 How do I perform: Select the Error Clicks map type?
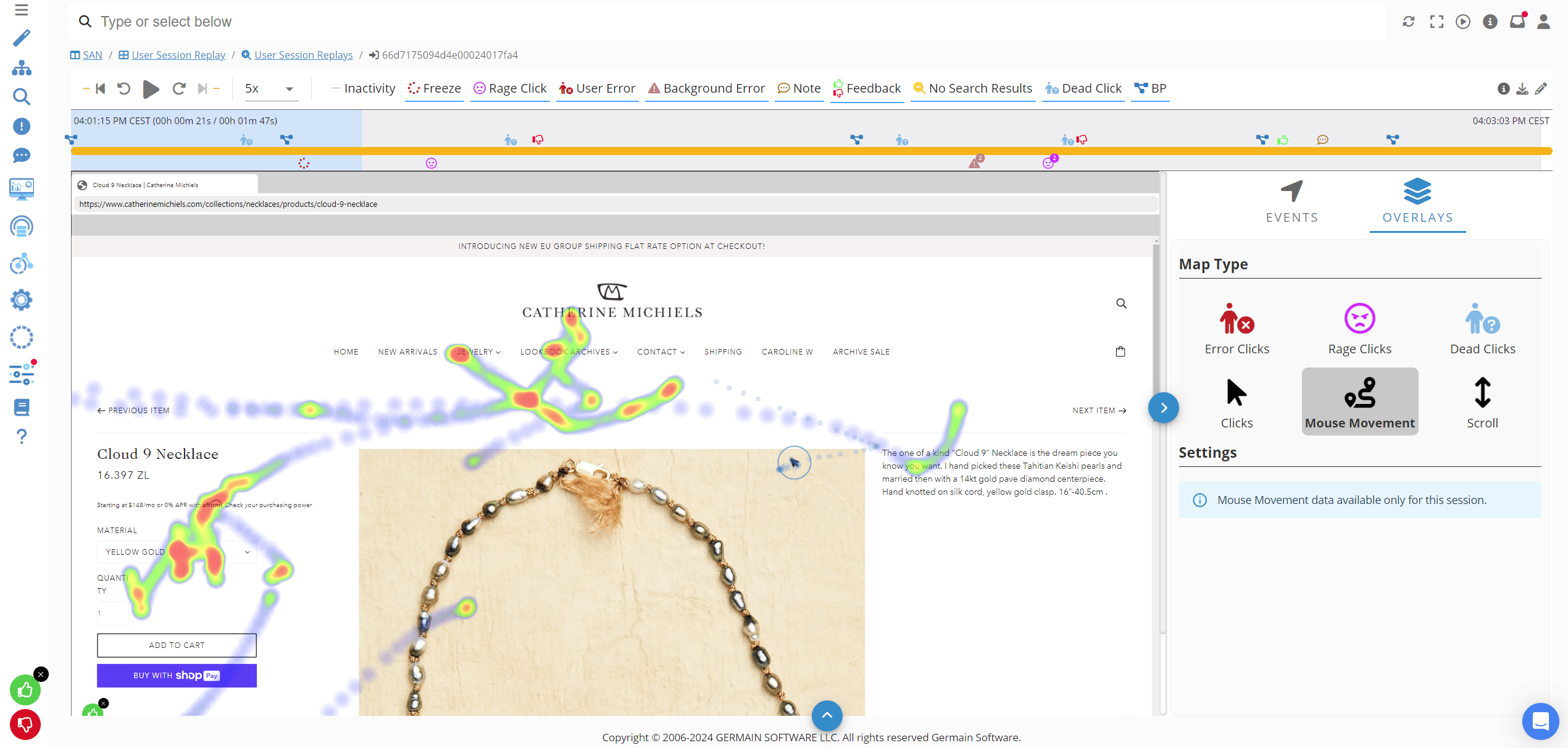(x=1236, y=329)
